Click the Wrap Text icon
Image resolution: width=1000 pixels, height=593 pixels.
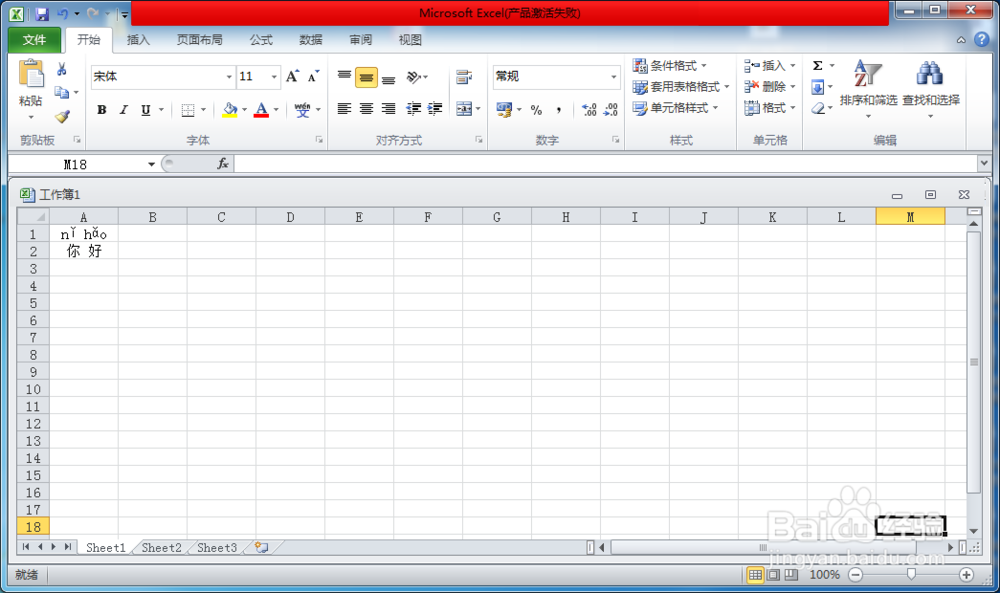click(x=464, y=77)
